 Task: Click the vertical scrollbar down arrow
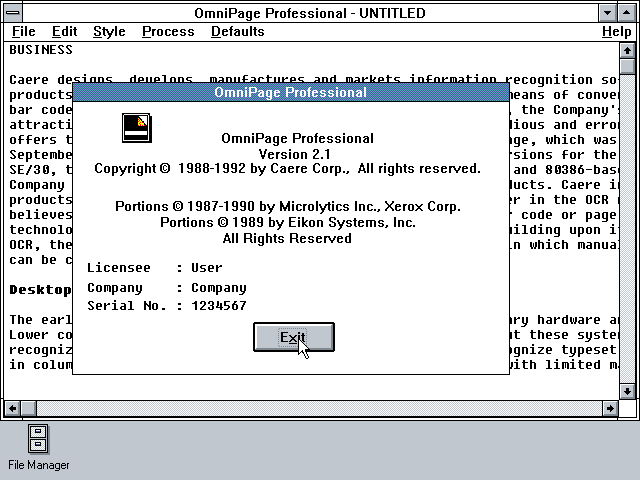point(627,392)
